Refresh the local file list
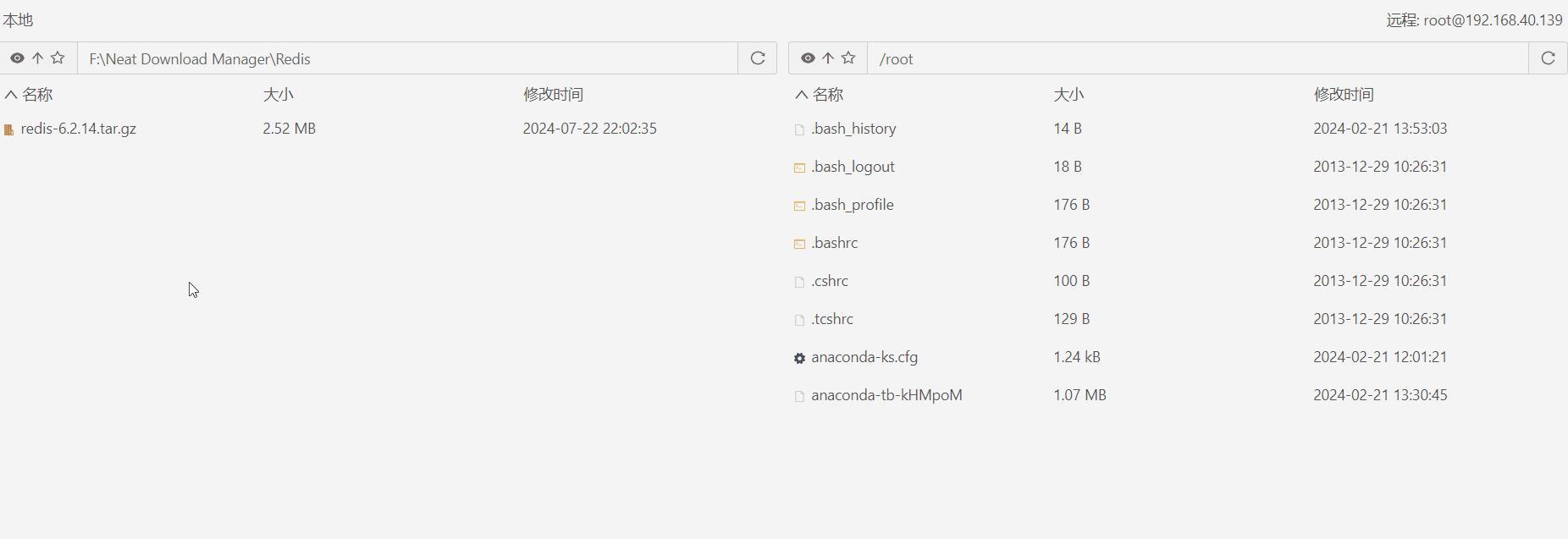 (758, 58)
